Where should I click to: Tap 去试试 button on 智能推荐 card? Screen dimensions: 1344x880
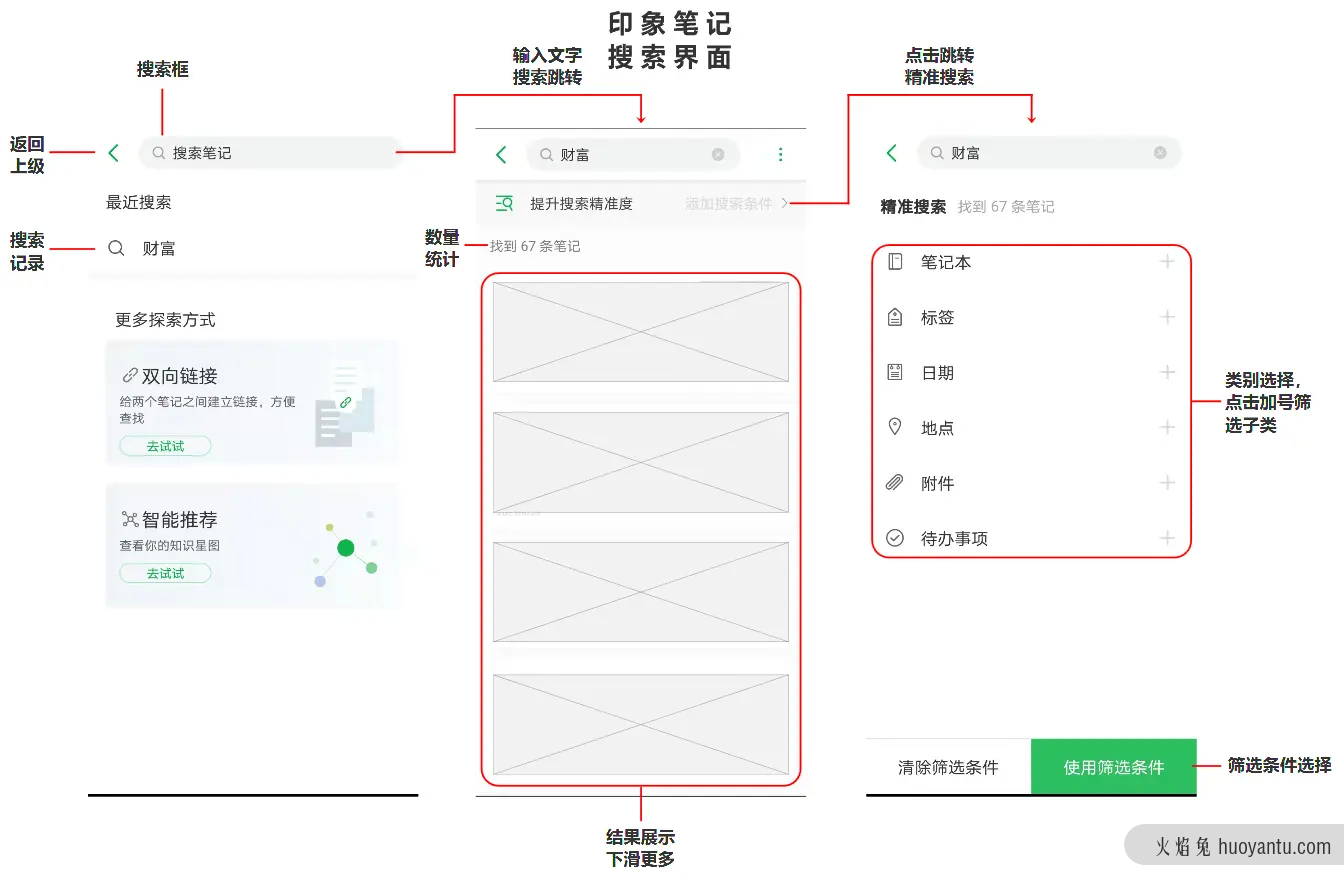pos(165,573)
